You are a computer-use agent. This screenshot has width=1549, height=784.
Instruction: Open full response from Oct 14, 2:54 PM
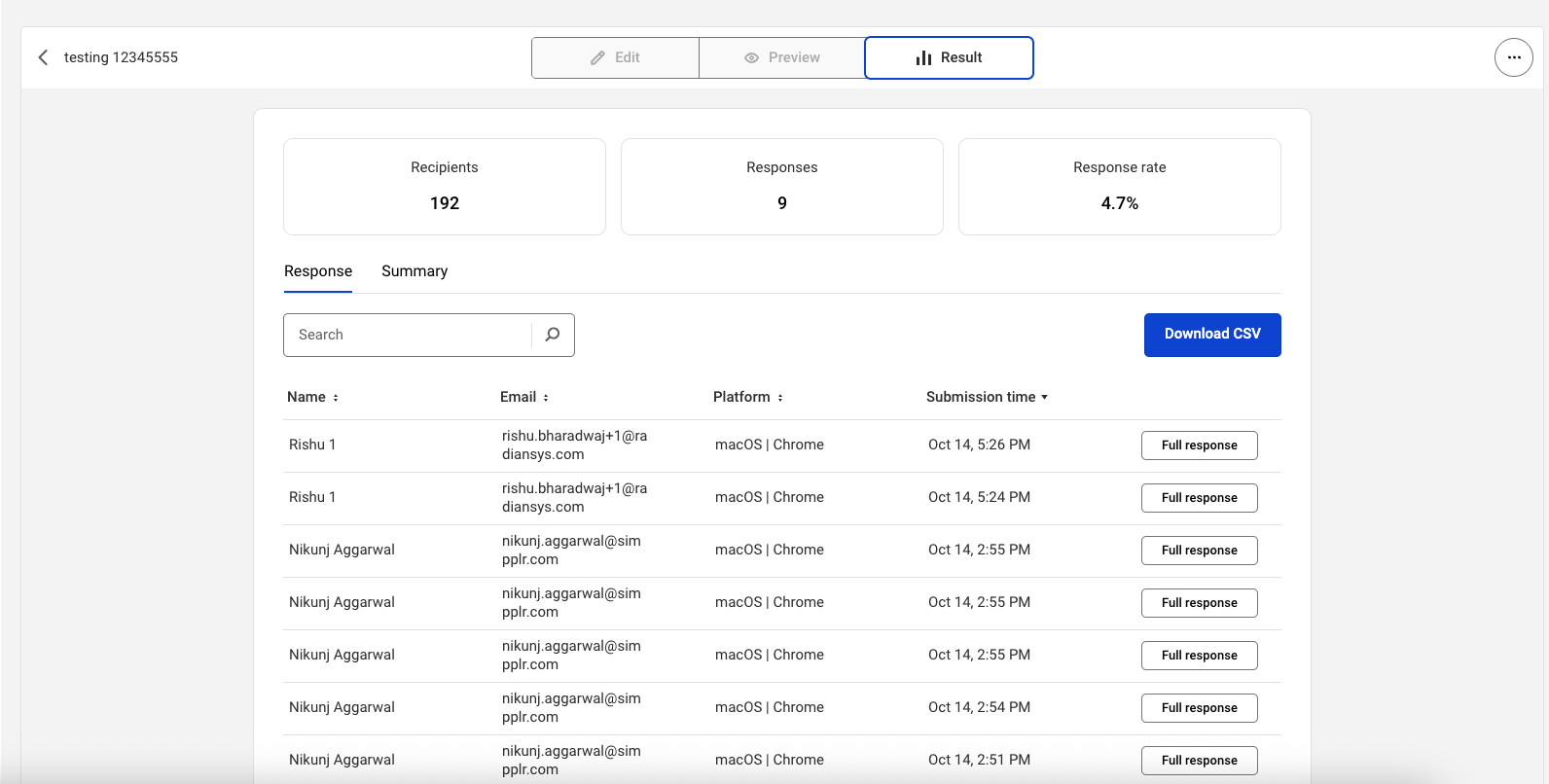click(x=1199, y=708)
